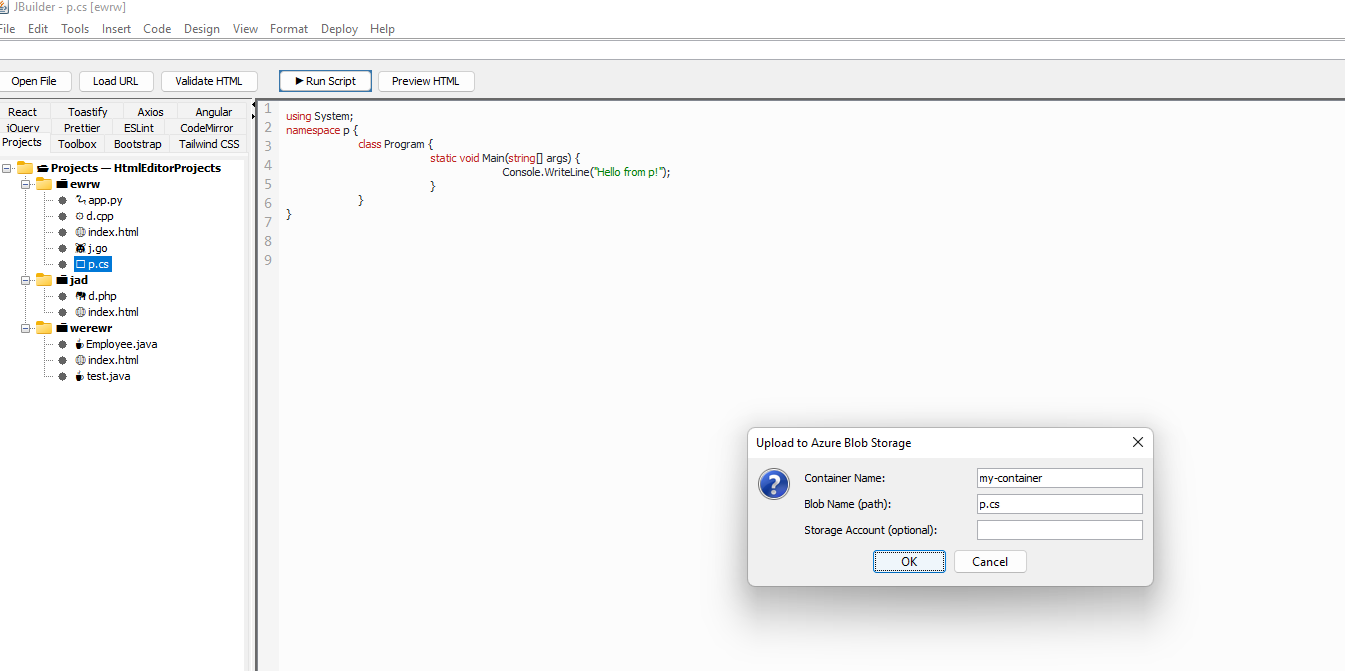Viewport: 1345px width, 671px height.
Task: Click the d.cpp gear file icon
Action: pos(80,216)
